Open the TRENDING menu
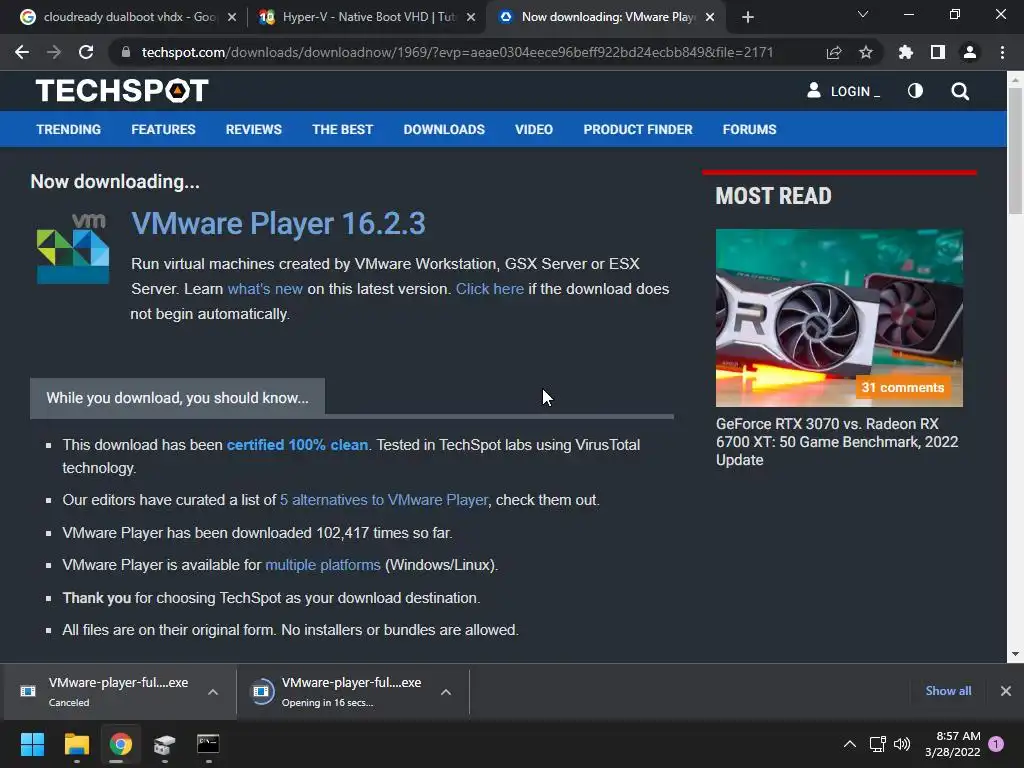1024x768 pixels. [x=69, y=129]
